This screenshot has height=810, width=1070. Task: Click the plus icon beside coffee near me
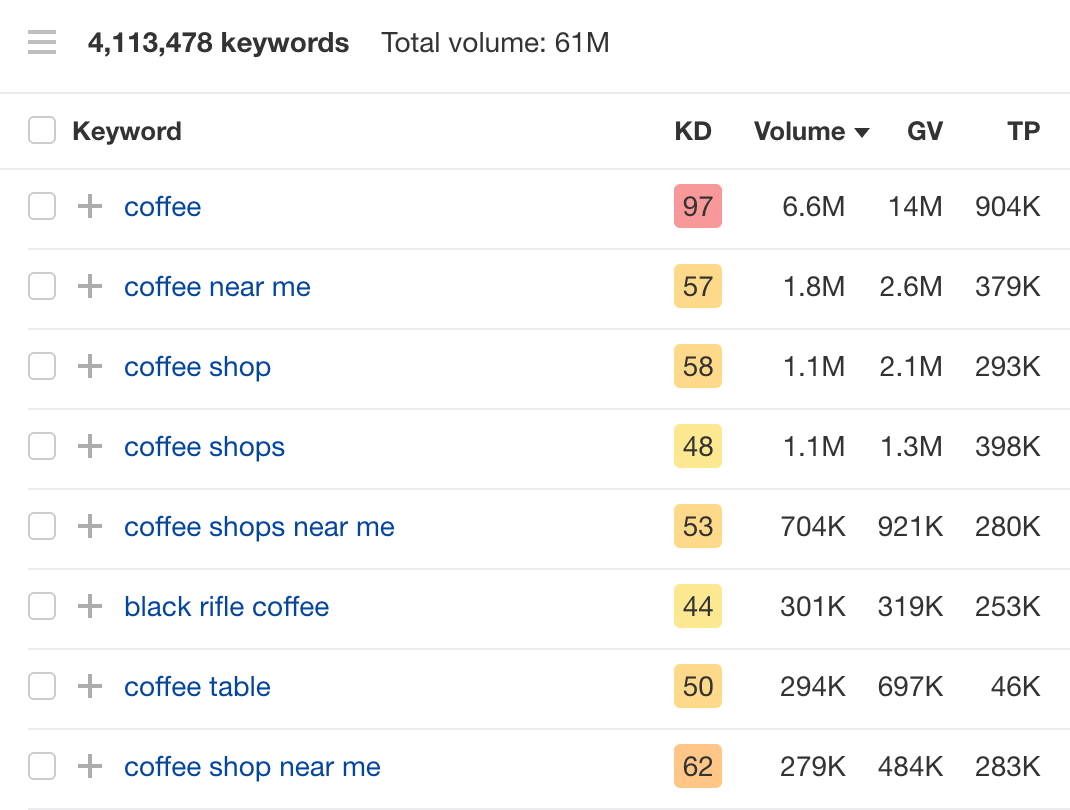(x=89, y=286)
